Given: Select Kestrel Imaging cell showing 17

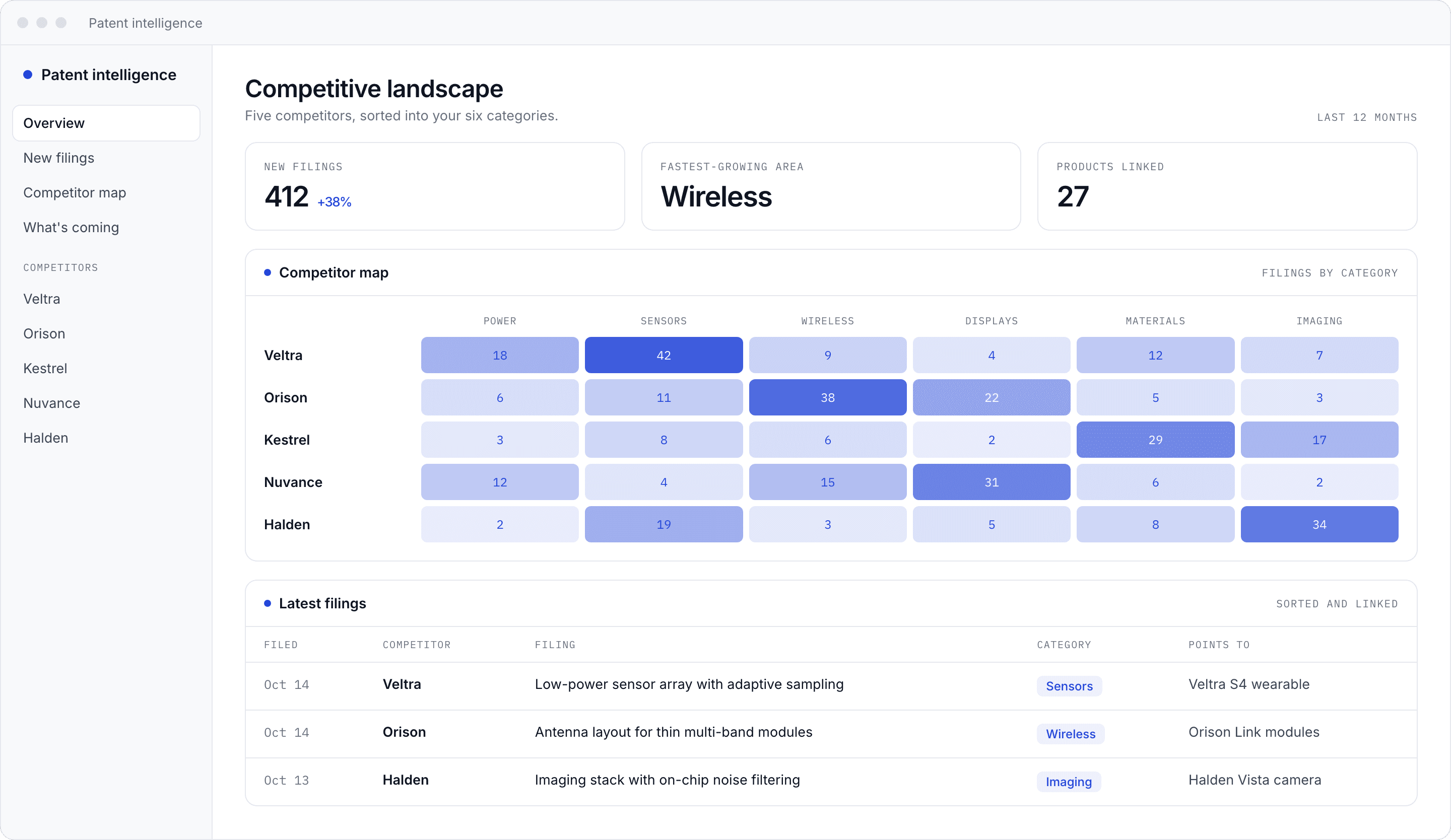Looking at the screenshot, I should point(1319,440).
